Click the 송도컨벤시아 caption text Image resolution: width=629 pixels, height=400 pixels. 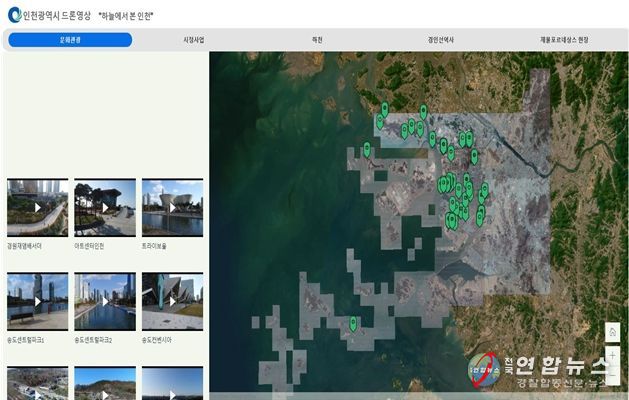coord(156,340)
